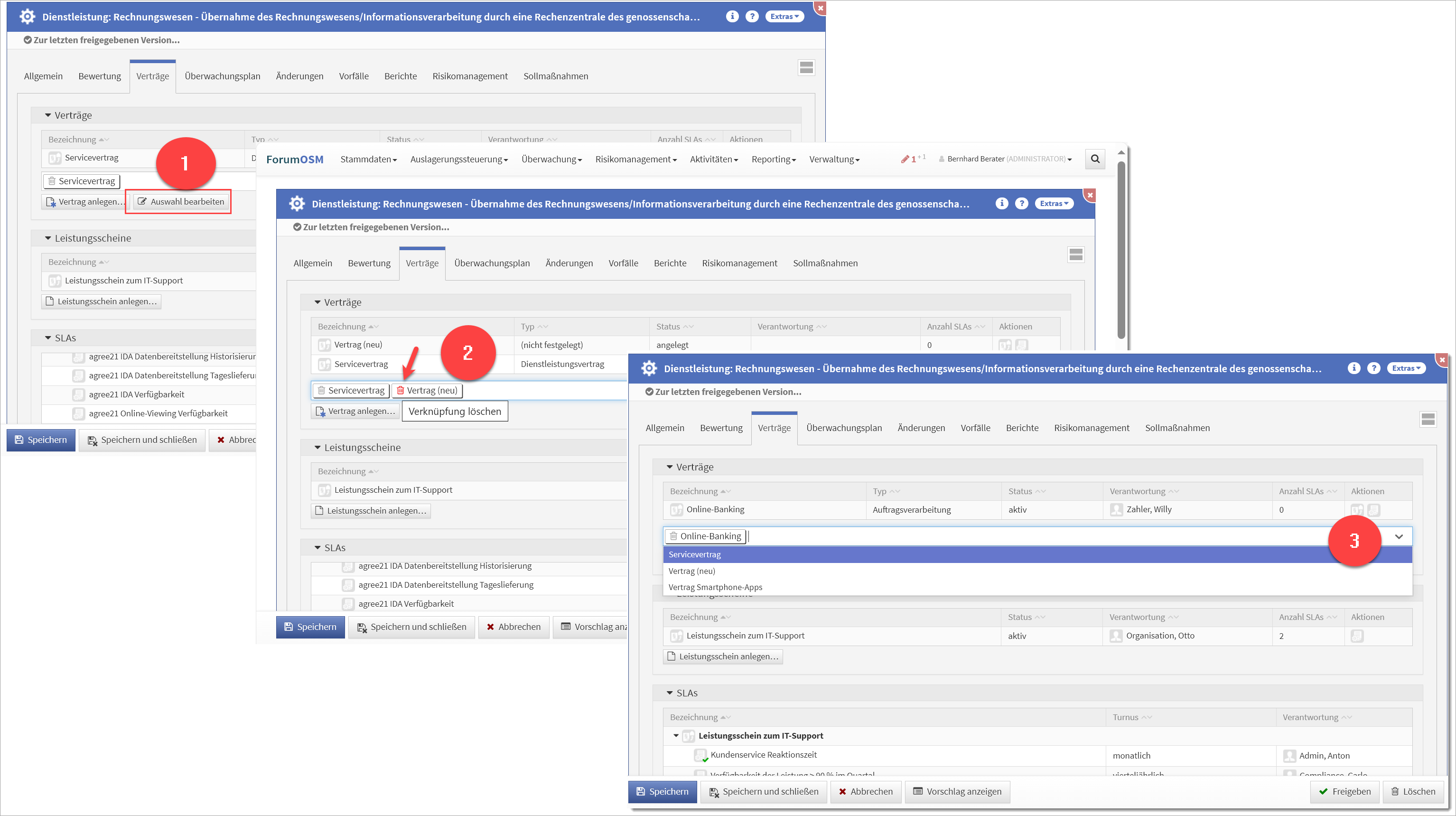Click layout toggle icon in bottom-right dialog

coord(1428,420)
